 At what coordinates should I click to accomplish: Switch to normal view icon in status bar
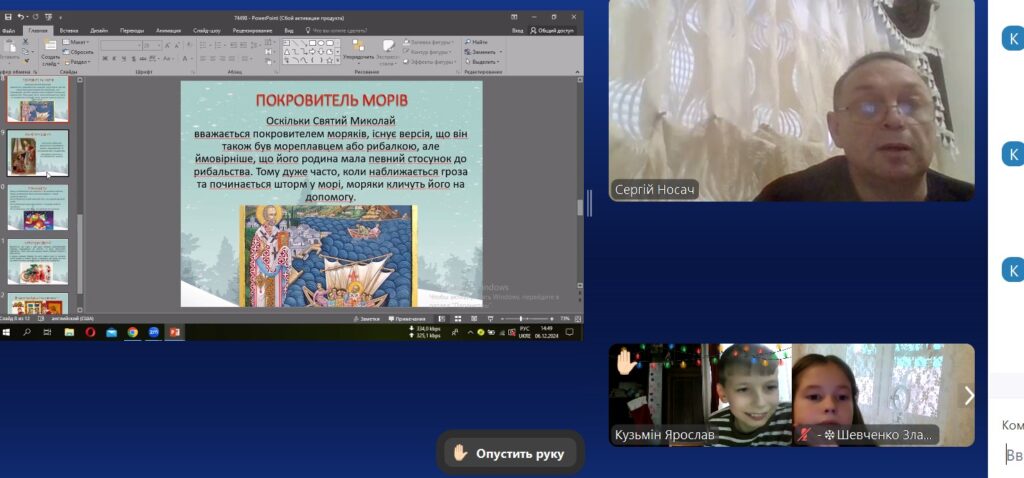point(443,319)
